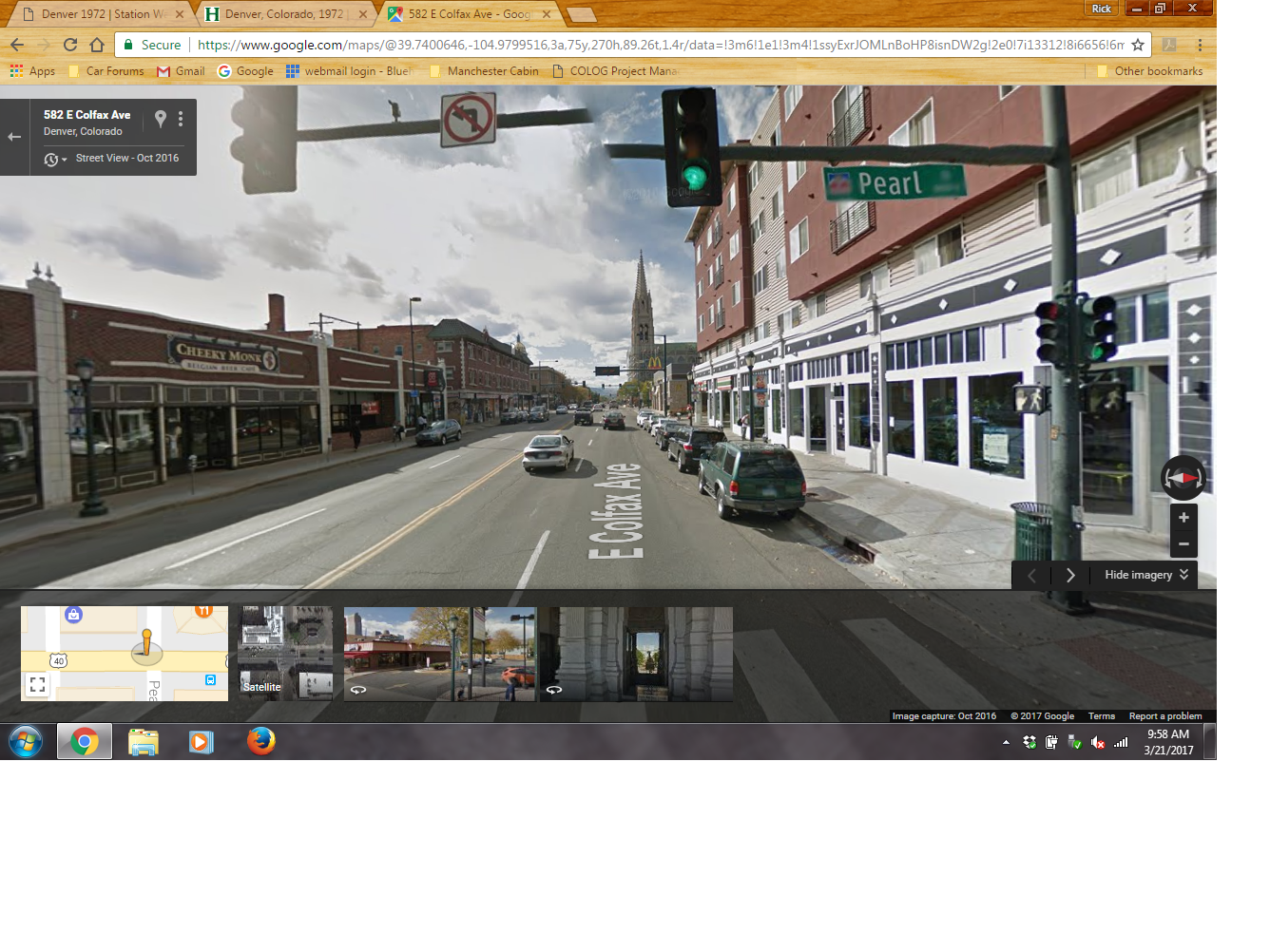1270x952 pixels.
Task: Open the Car Forums bookmark folder
Action: click(106, 71)
